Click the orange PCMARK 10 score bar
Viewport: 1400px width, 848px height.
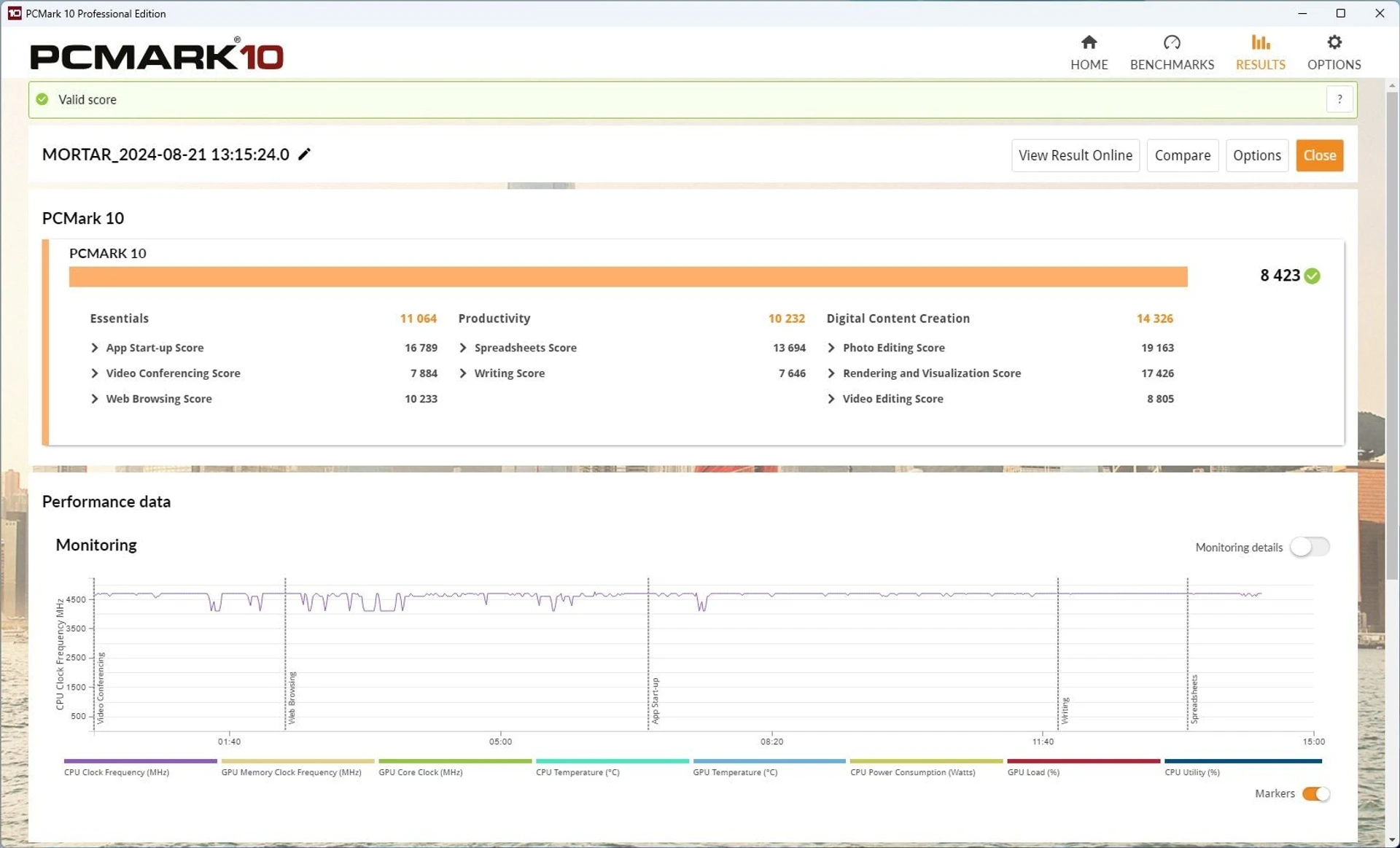(628, 277)
